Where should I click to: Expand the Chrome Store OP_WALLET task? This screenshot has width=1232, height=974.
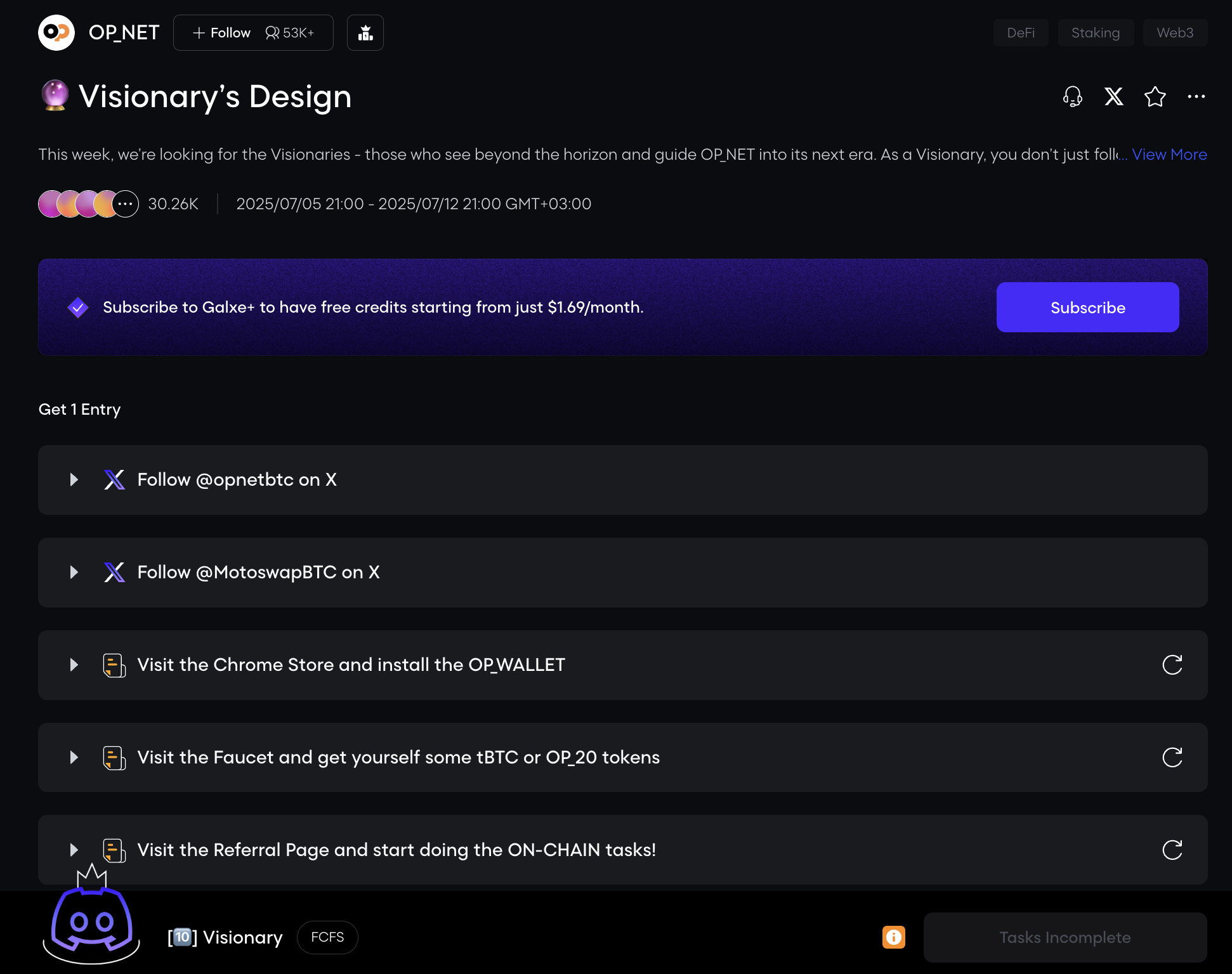tap(74, 665)
